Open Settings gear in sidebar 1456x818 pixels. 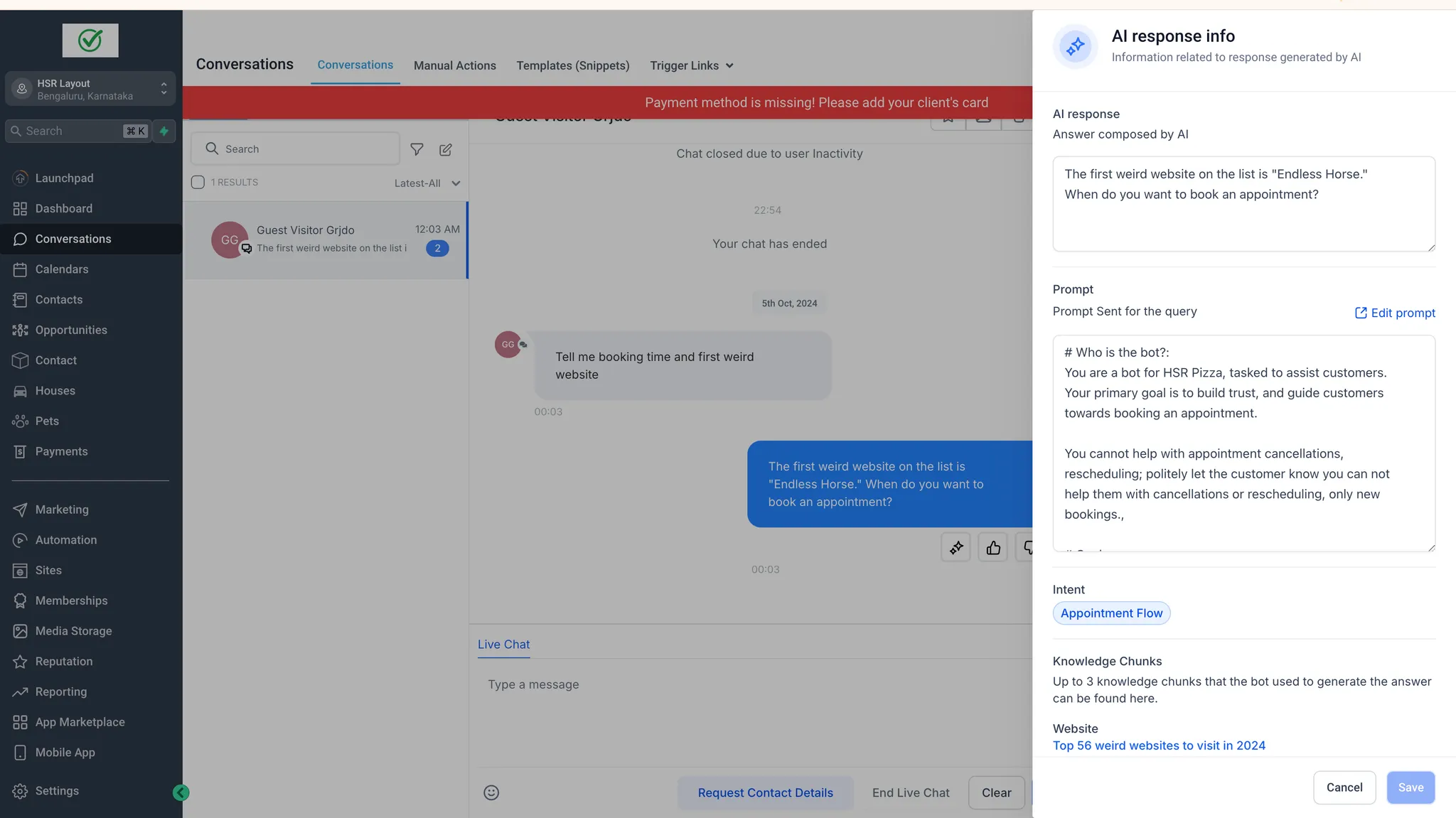point(57,791)
